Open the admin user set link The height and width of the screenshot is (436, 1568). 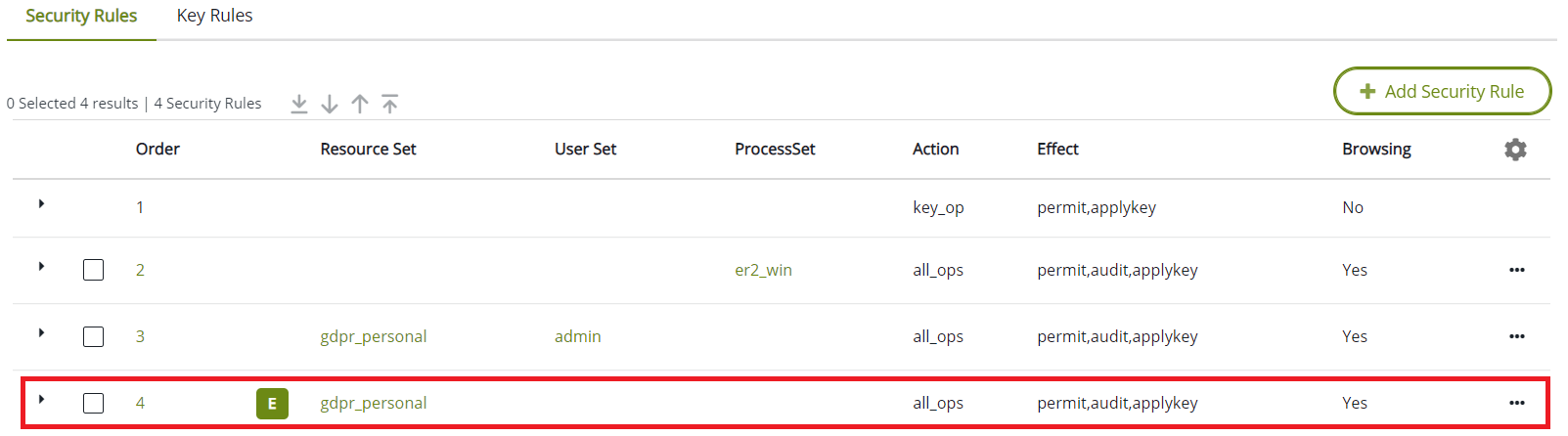click(x=577, y=336)
